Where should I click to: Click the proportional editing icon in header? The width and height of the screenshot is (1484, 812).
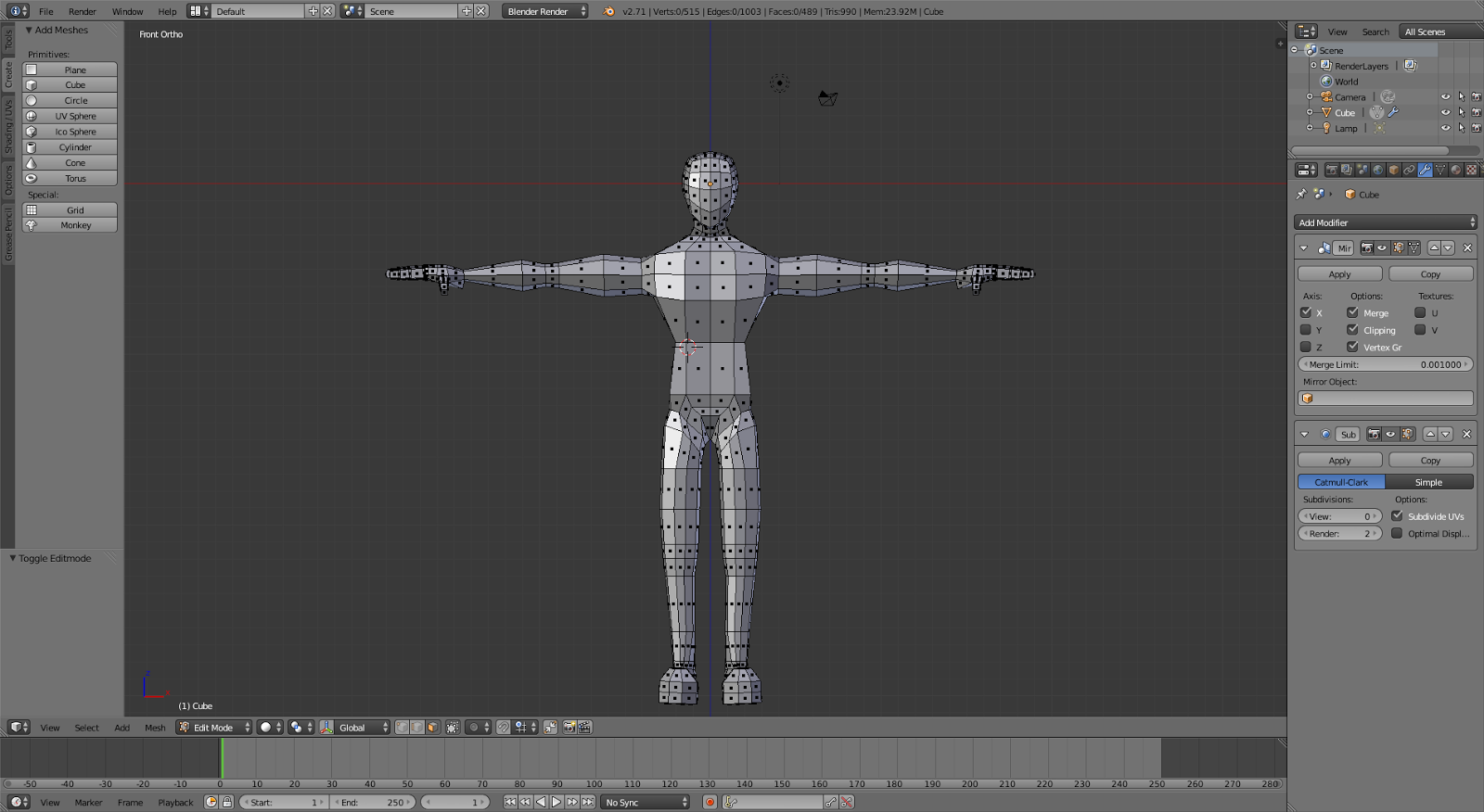point(474,728)
